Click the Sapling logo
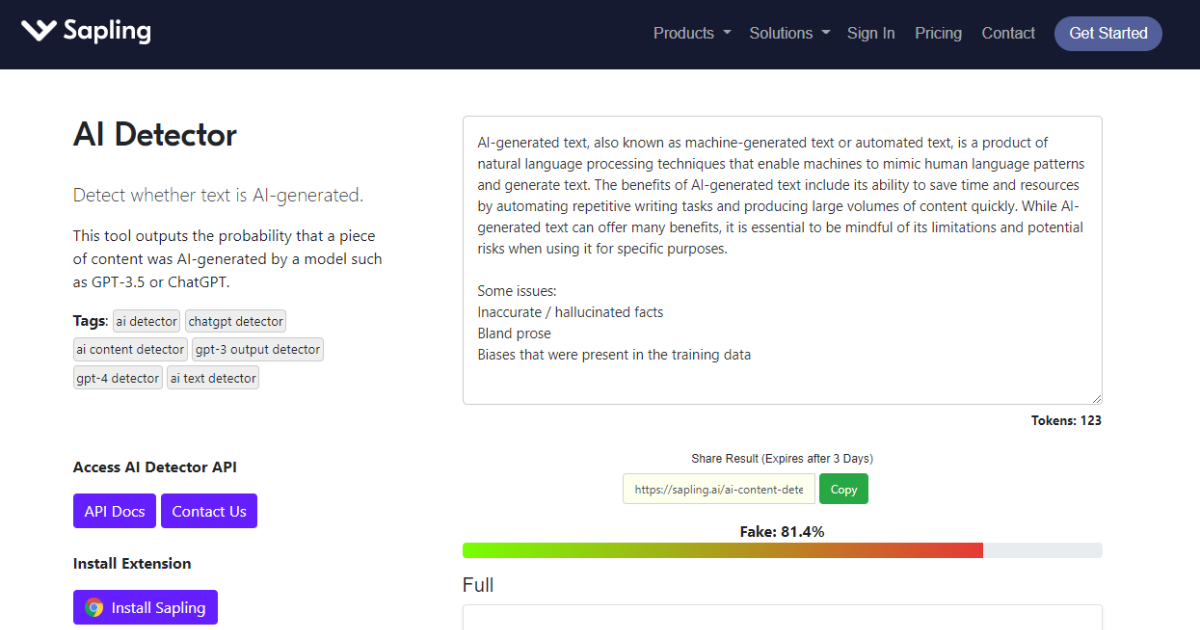 pyautogui.click(x=85, y=31)
